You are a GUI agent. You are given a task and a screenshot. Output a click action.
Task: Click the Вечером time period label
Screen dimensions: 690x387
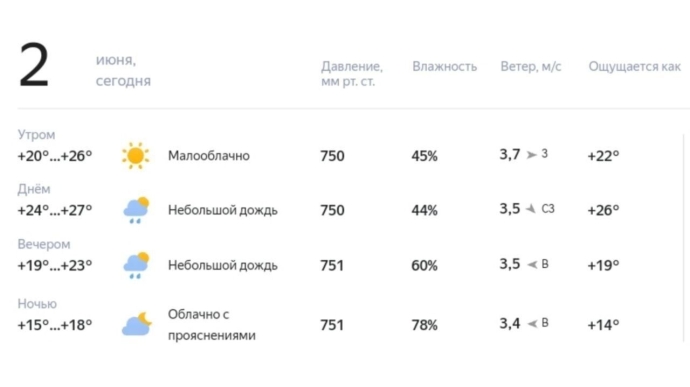(44, 244)
